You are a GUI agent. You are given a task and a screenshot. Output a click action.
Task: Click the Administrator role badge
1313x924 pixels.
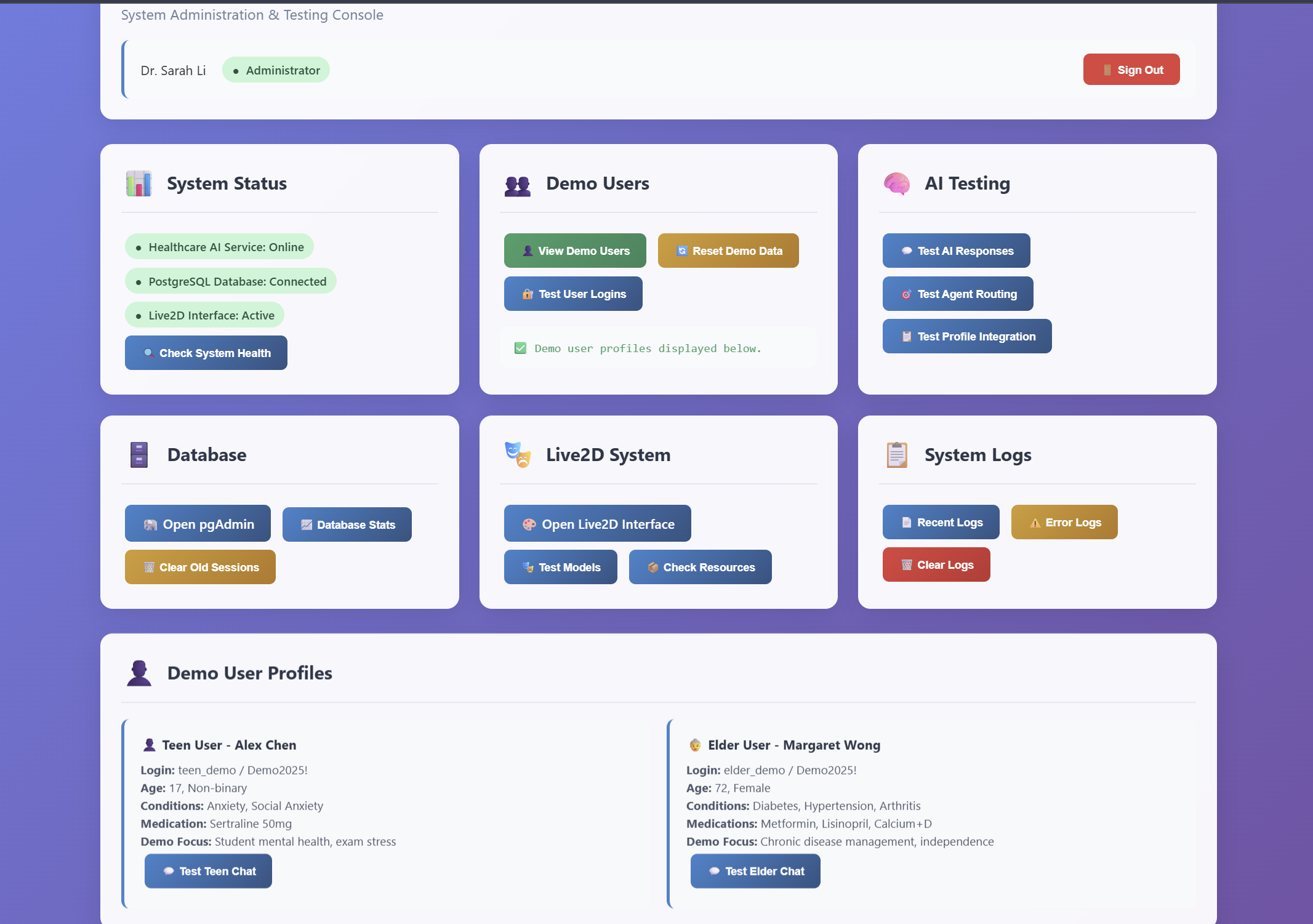276,70
